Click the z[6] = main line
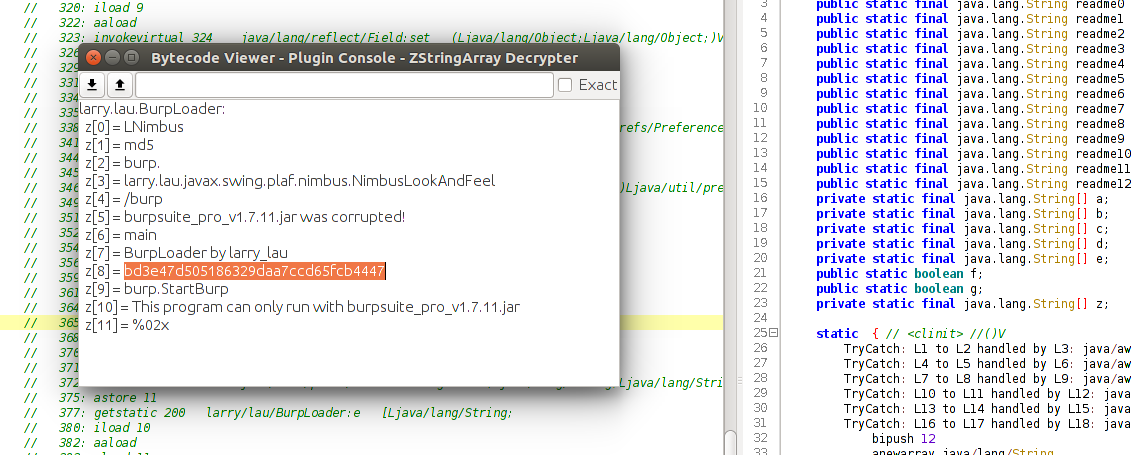This screenshot has width=1131, height=455. click(x=120, y=235)
